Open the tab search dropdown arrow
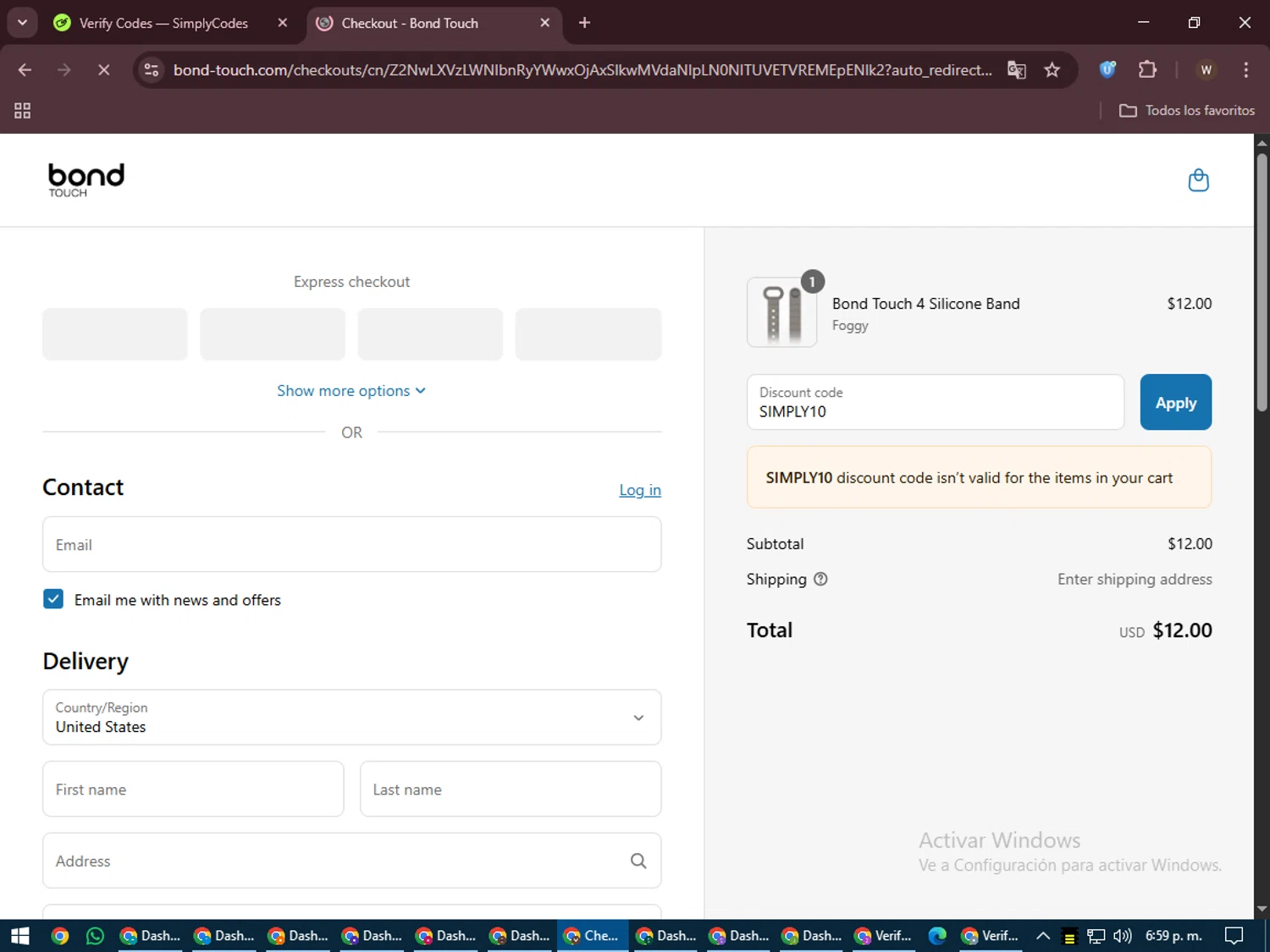The image size is (1270, 952). tap(22, 23)
